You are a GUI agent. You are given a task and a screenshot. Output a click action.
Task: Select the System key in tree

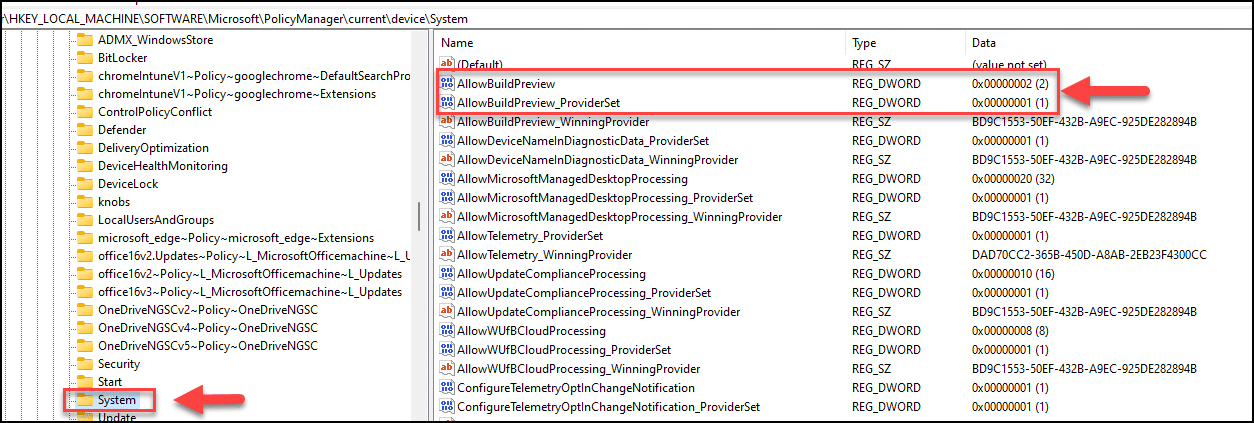pyautogui.click(x=116, y=400)
